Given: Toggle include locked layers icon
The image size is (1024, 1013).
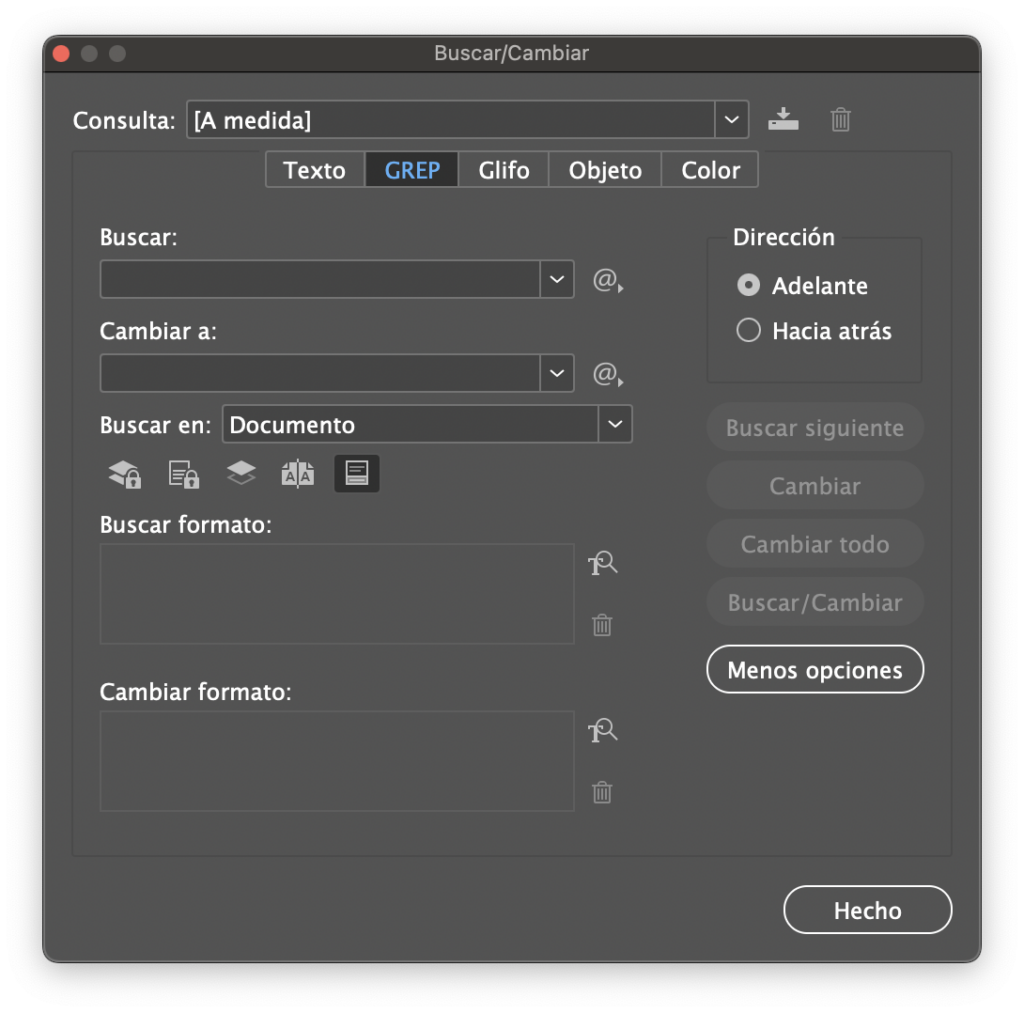Looking at the screenshot, I should (125, 474).
